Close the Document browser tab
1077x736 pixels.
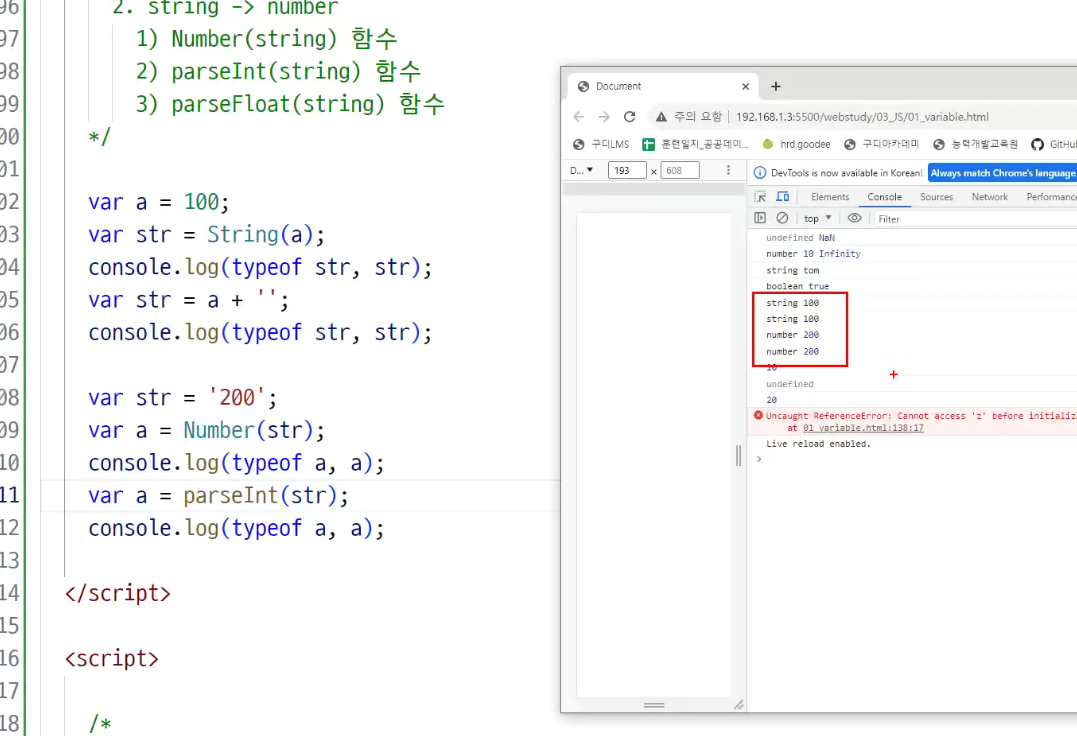click(x=745, y=87)
